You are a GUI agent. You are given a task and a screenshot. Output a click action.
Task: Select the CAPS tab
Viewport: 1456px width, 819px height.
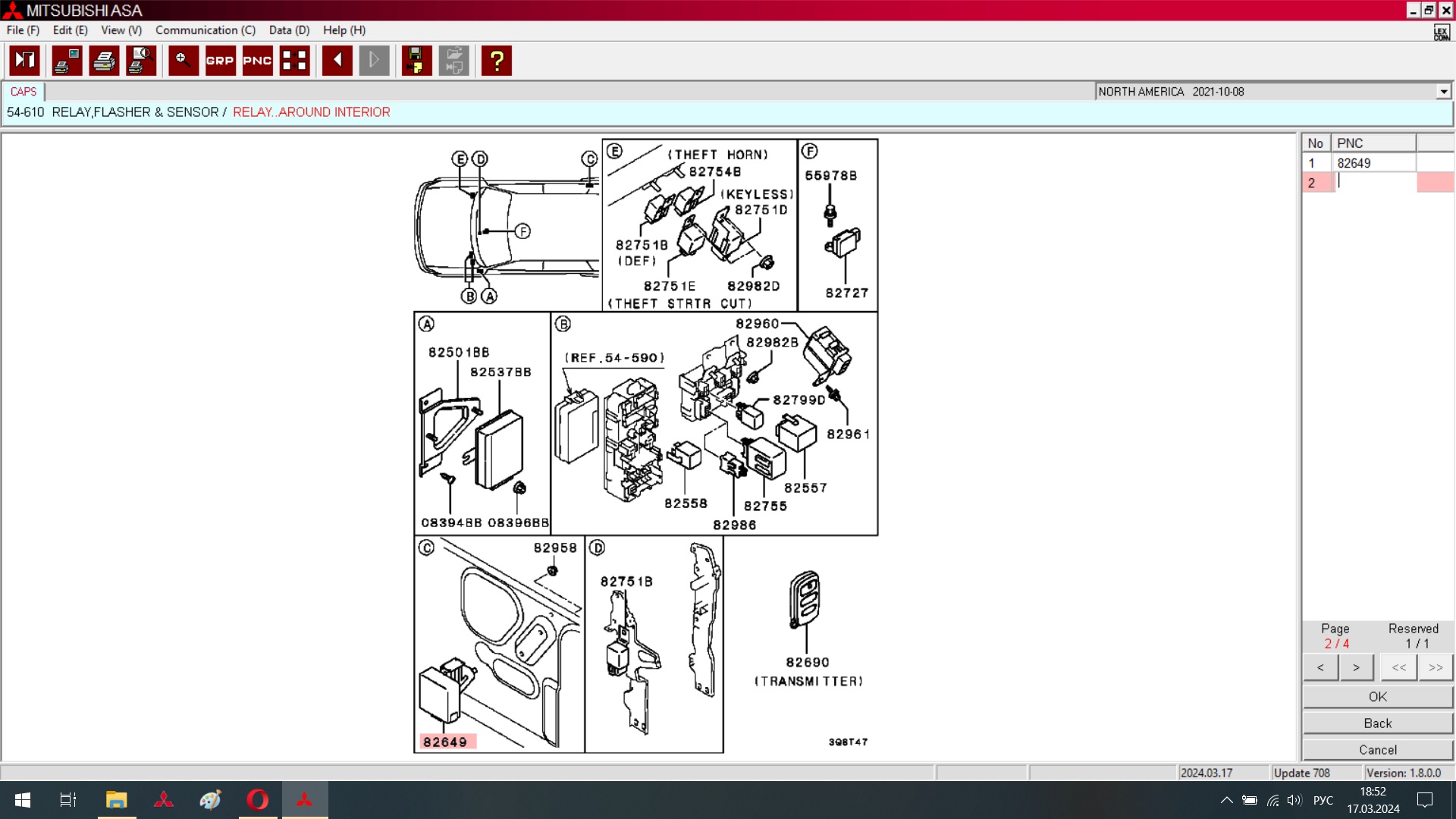tap(24, 92)
